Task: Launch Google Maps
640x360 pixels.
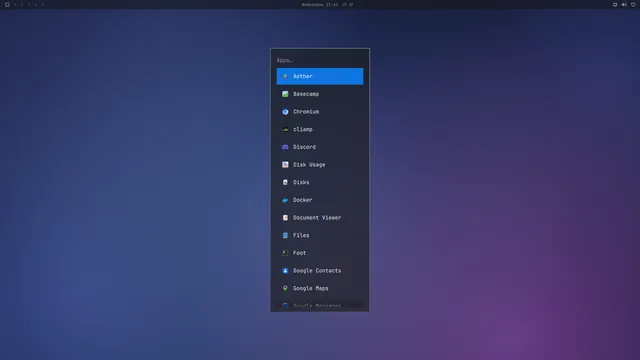Action: 320,288
